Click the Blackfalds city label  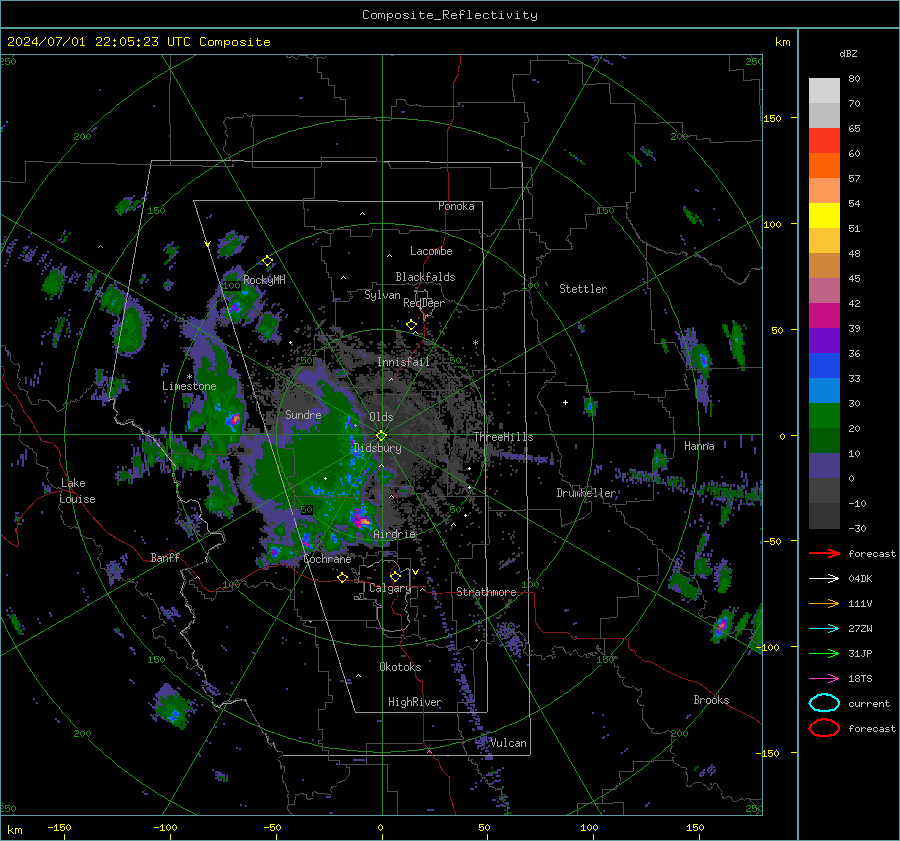(x=425, y=277)
